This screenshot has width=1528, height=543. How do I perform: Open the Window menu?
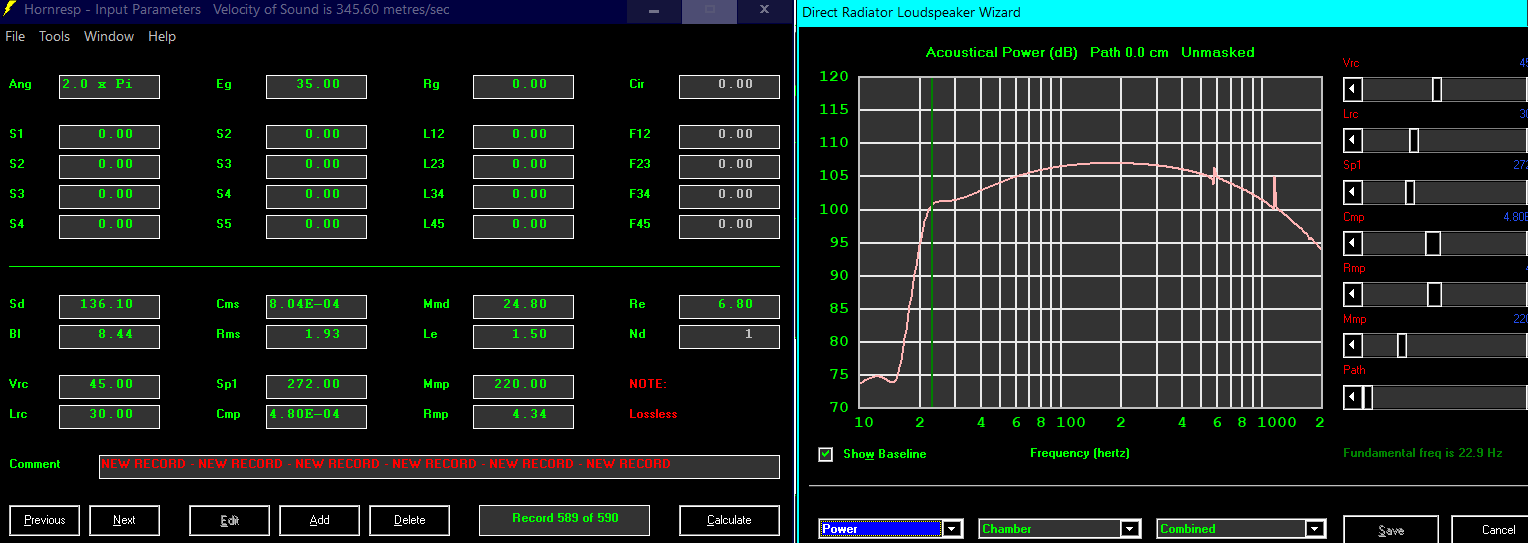click(x=109, y=36)
